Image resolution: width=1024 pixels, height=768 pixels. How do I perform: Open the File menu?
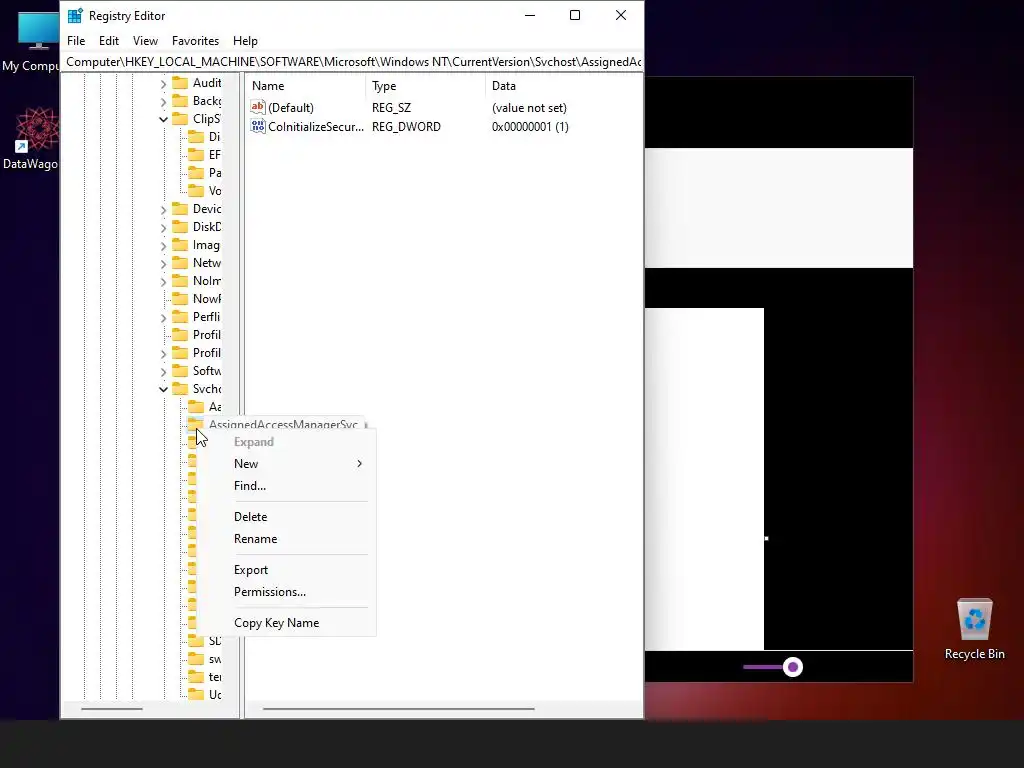[x=76, y=40]
